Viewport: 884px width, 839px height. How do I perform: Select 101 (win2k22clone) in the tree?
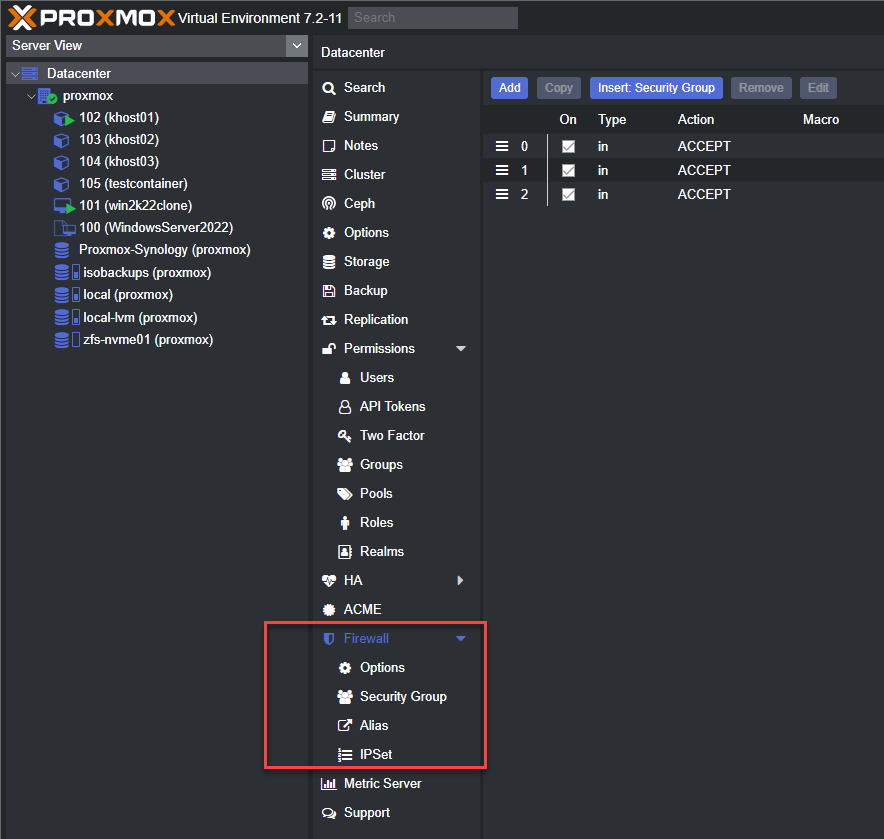(x=135, y=206)
